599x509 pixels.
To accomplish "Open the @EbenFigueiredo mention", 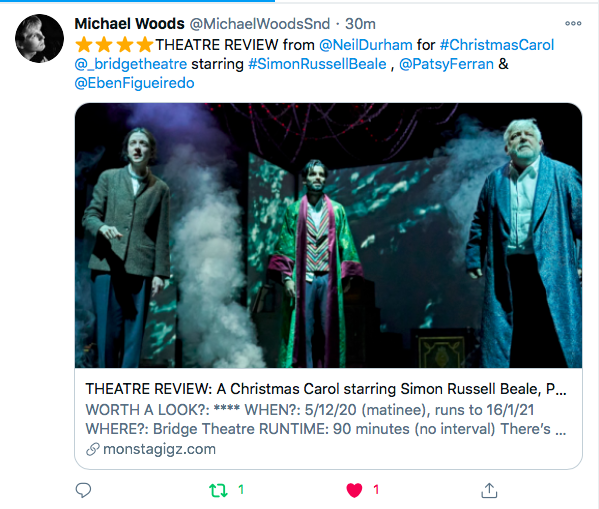I will (x=134, y=83).
